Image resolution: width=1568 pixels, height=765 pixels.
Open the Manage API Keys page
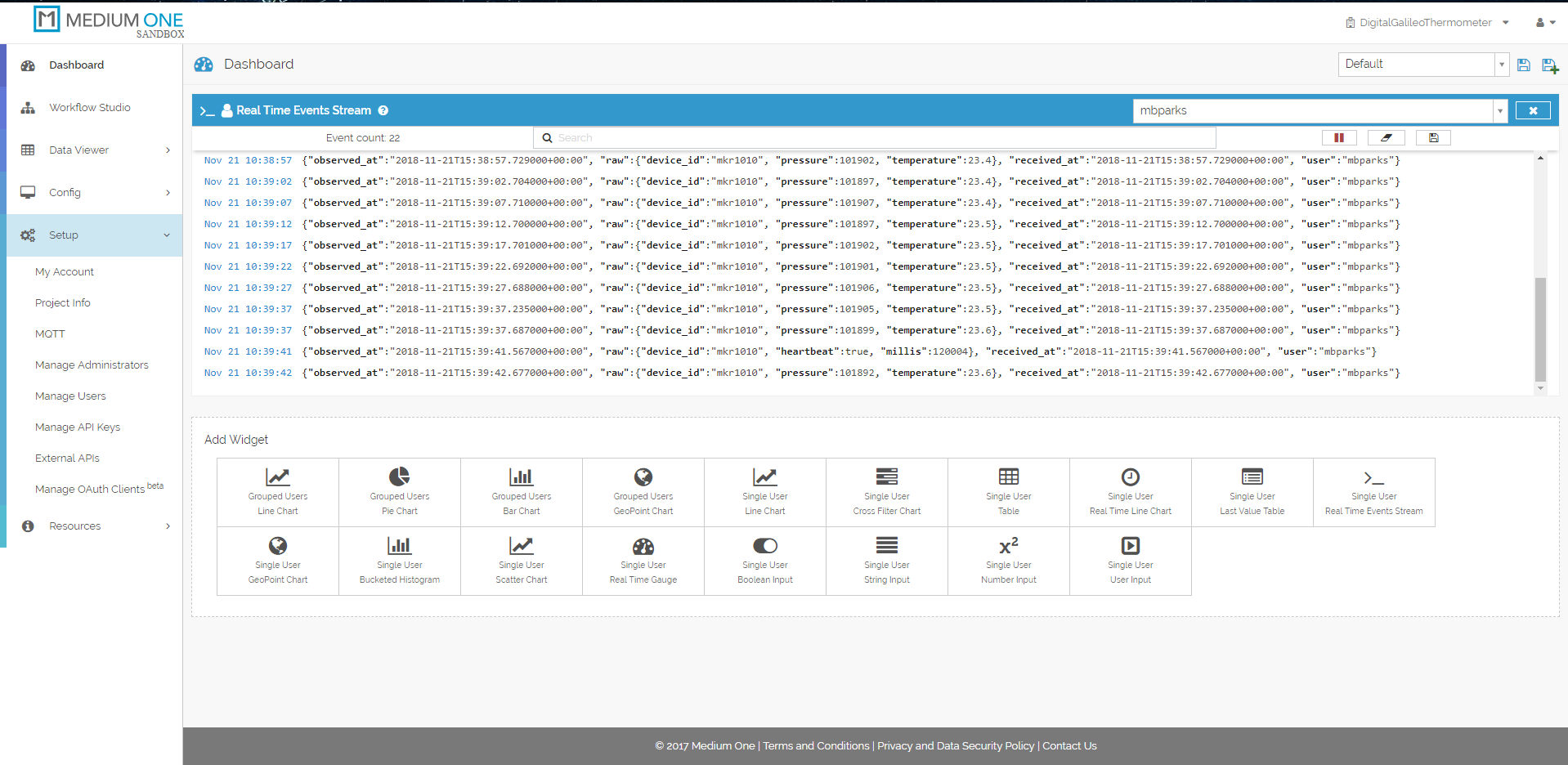(x=78, y=427)
